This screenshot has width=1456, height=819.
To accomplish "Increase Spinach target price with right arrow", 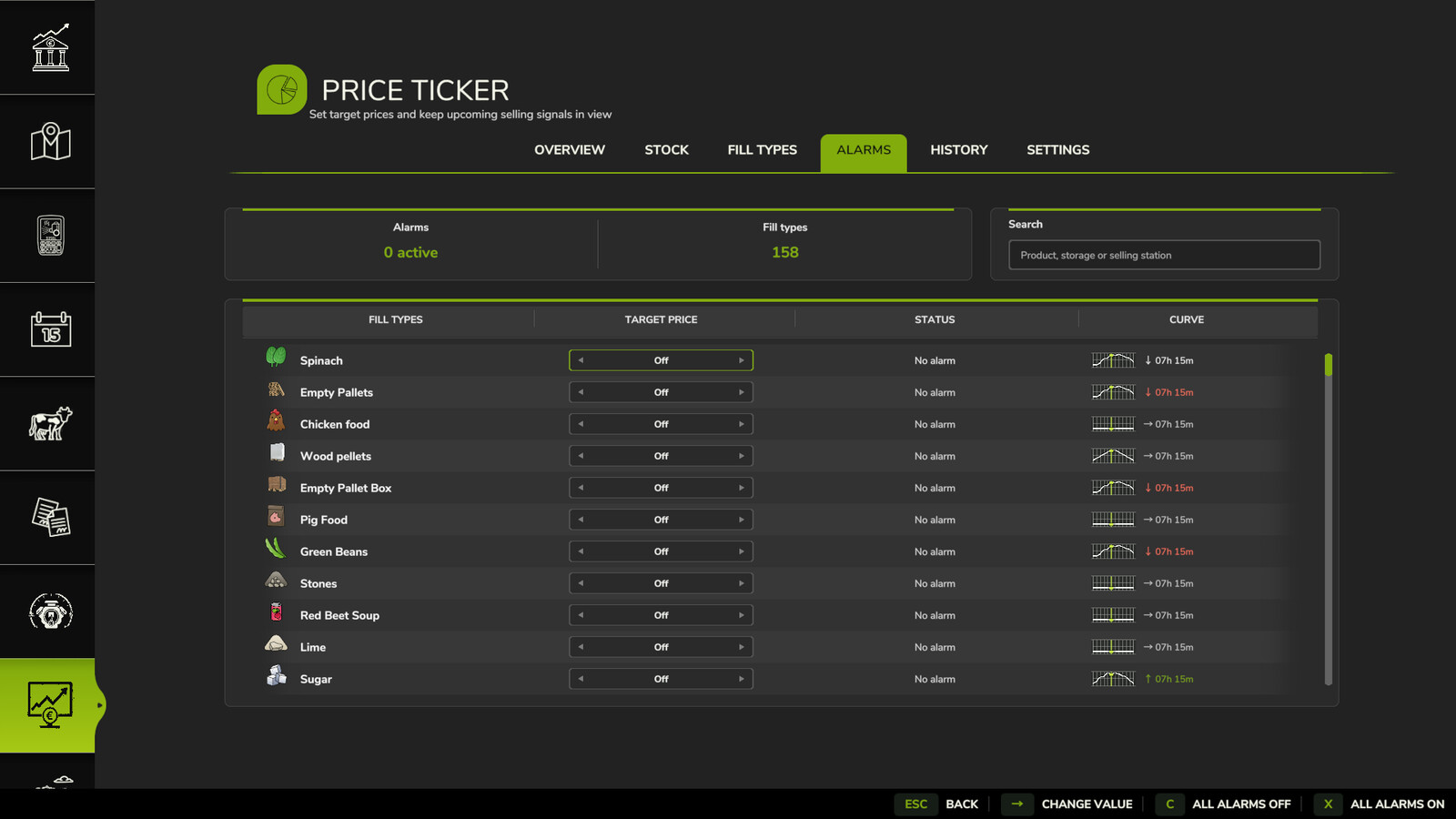I will [x=741, y=360].
